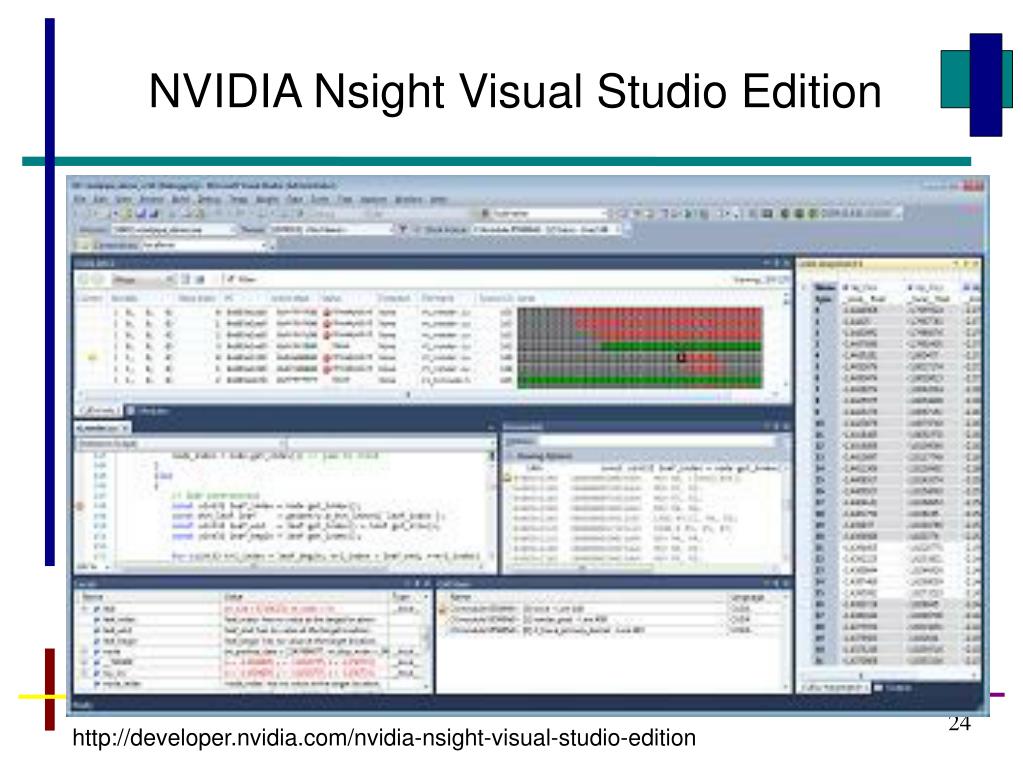Close the Disassembly panel with its X
Screen dimensions: 1023x767
click(787, 427)
